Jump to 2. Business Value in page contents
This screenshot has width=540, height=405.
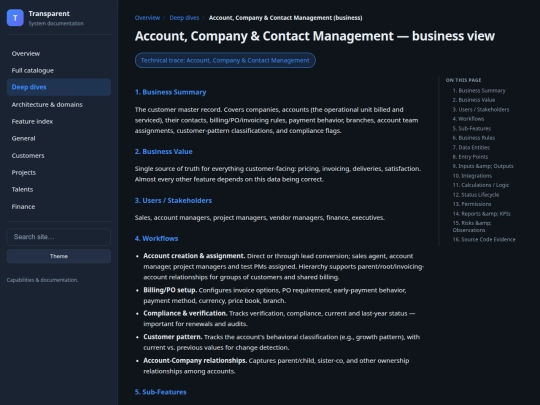474,100
